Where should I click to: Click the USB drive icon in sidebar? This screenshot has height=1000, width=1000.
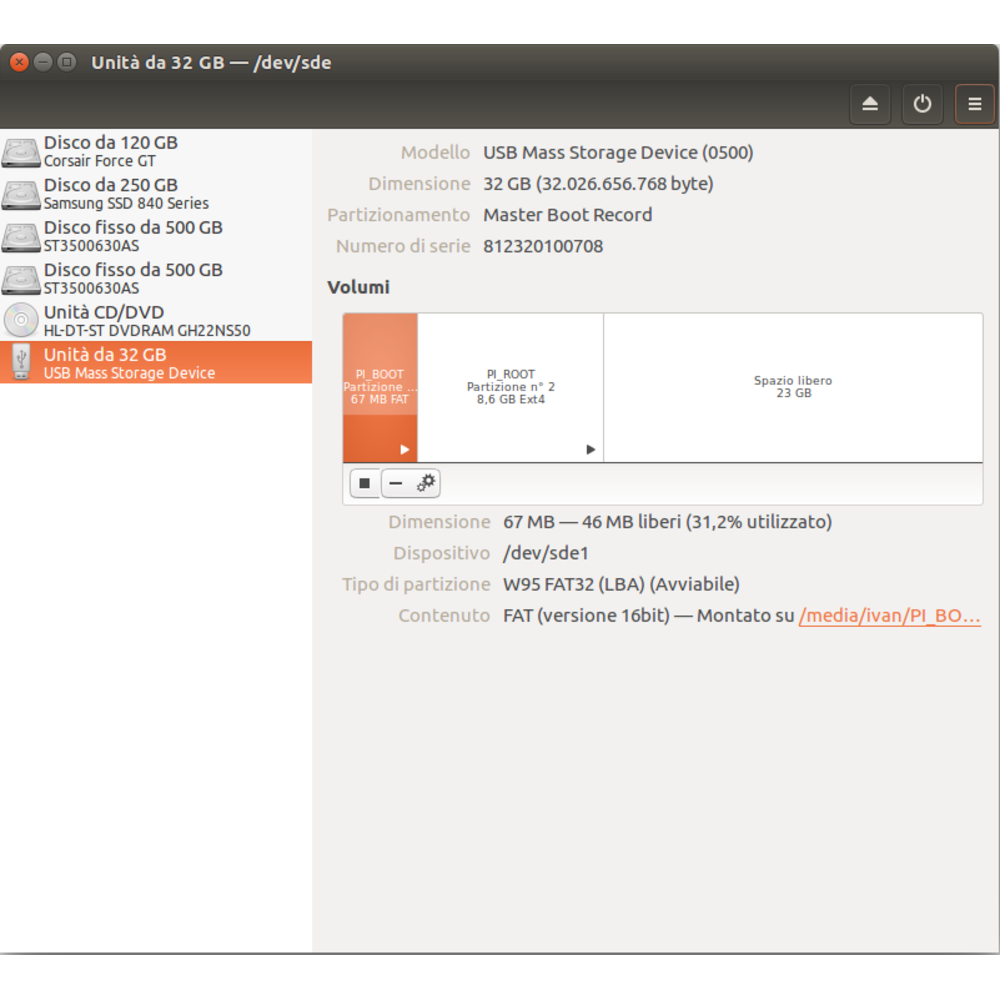(x=21, y=362)
